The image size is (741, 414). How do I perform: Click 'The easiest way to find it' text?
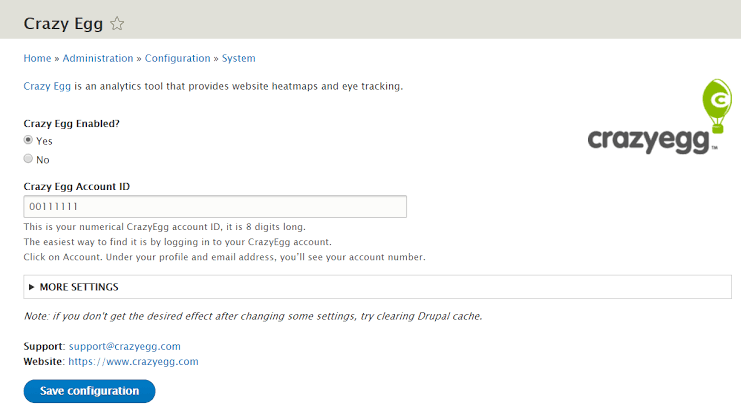(178, 242)
